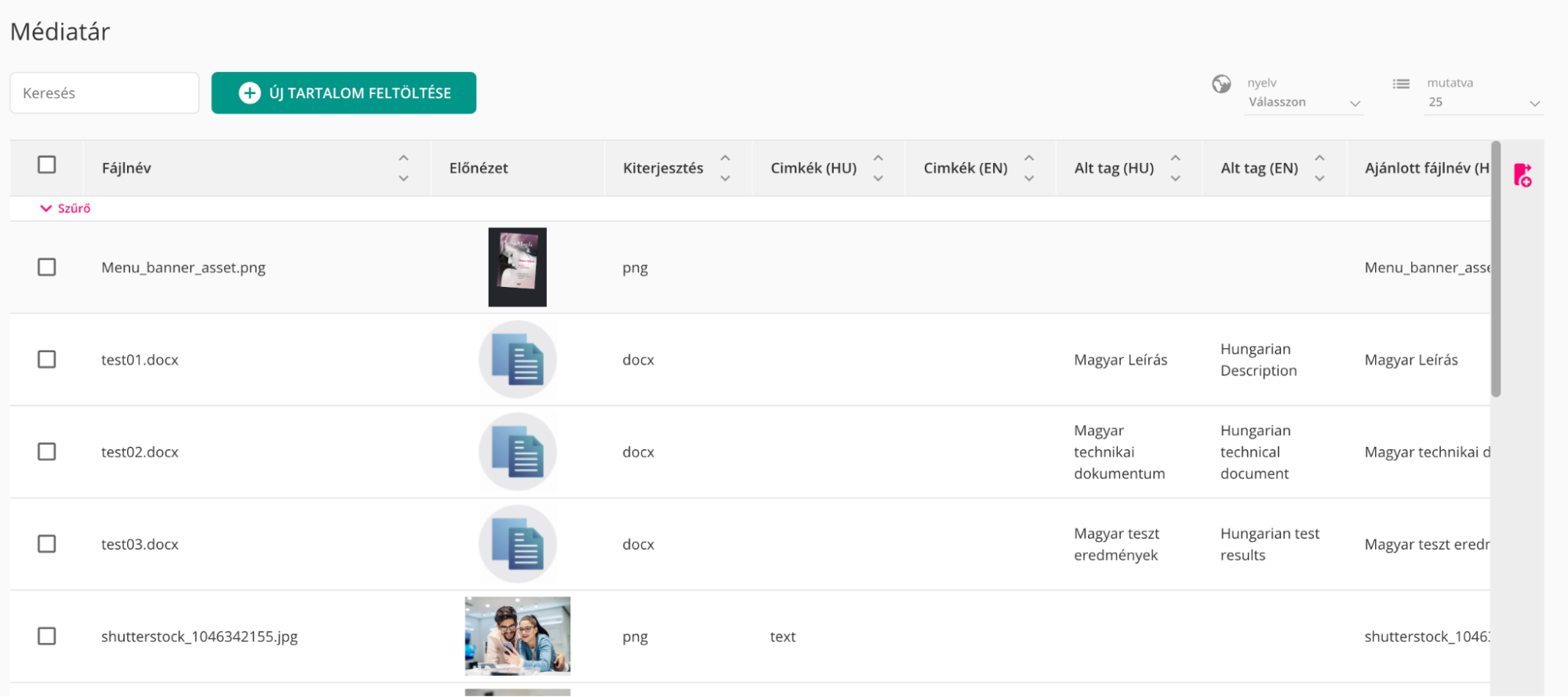The width and height of the screenshot is (1568, 697).
Task: Click the pink add-file icon at table right
Action: point(1523,175)
